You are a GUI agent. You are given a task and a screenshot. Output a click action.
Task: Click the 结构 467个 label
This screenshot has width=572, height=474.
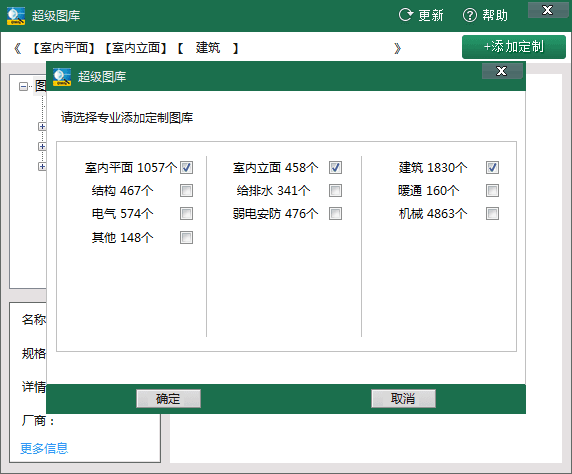(122, 191)
